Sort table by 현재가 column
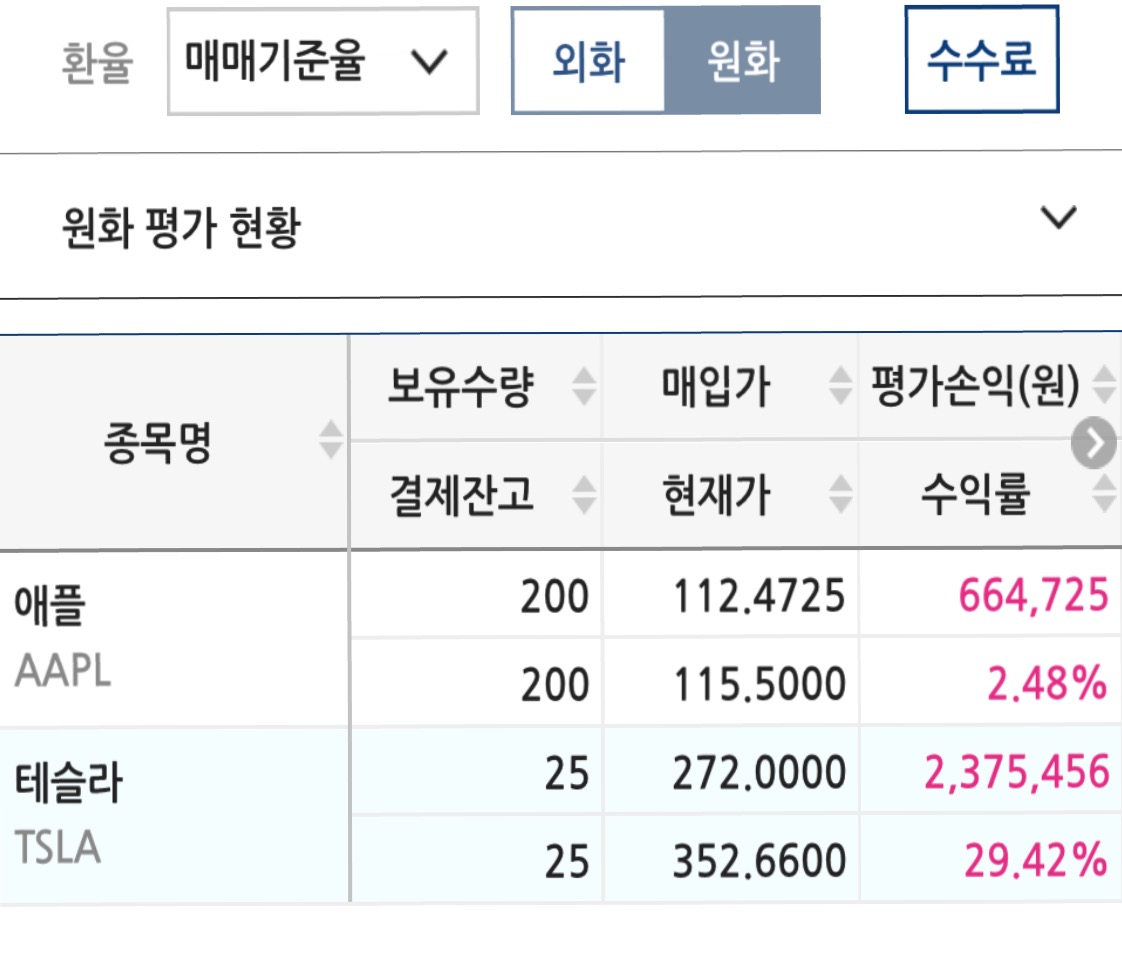Viewport: 1122px width, 960px height. [x=840, y=494]
